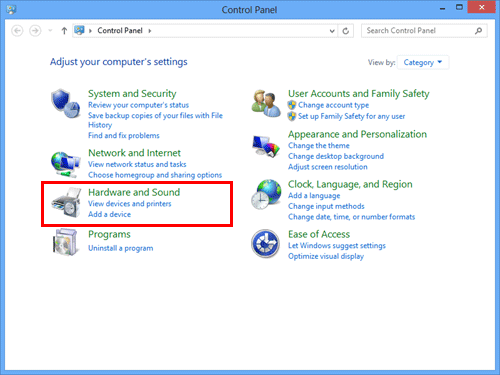
Task: Open the Hardware and Sound printer icon
Action: point(66,202)
